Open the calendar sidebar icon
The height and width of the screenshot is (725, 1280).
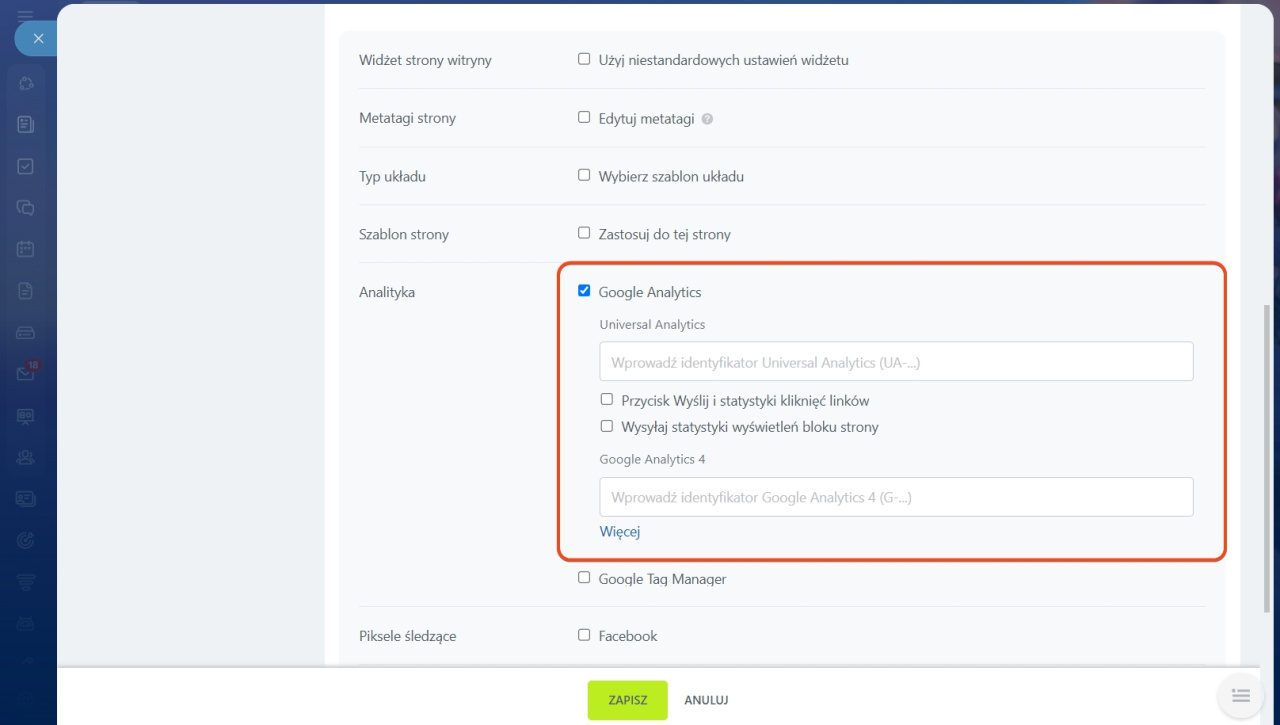(26, 249)
